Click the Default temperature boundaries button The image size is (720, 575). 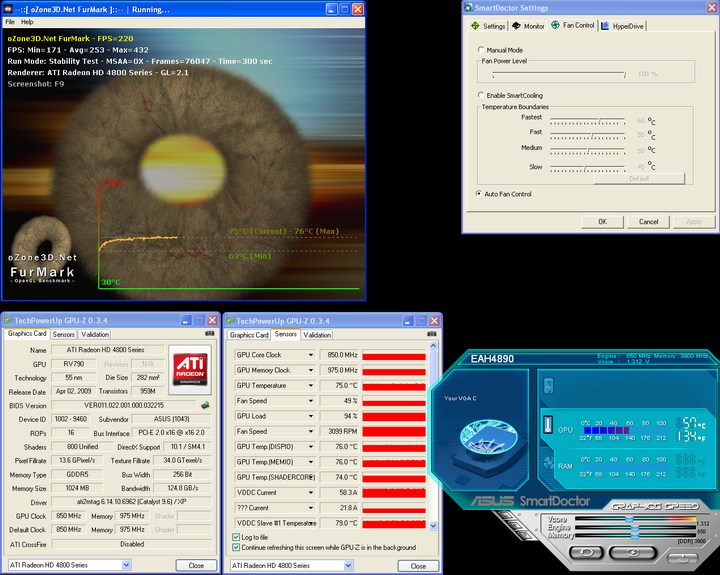tap(639, 179)
